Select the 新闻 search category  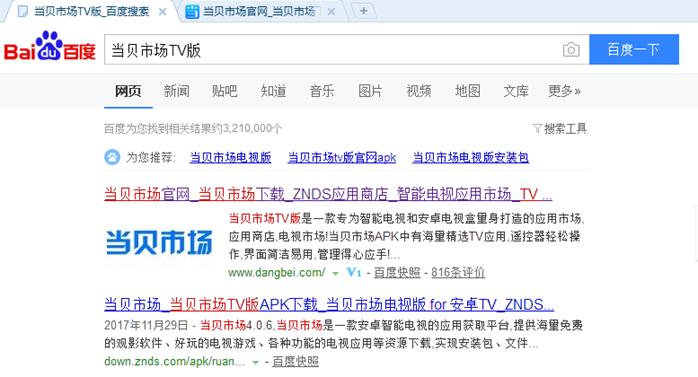177,91
